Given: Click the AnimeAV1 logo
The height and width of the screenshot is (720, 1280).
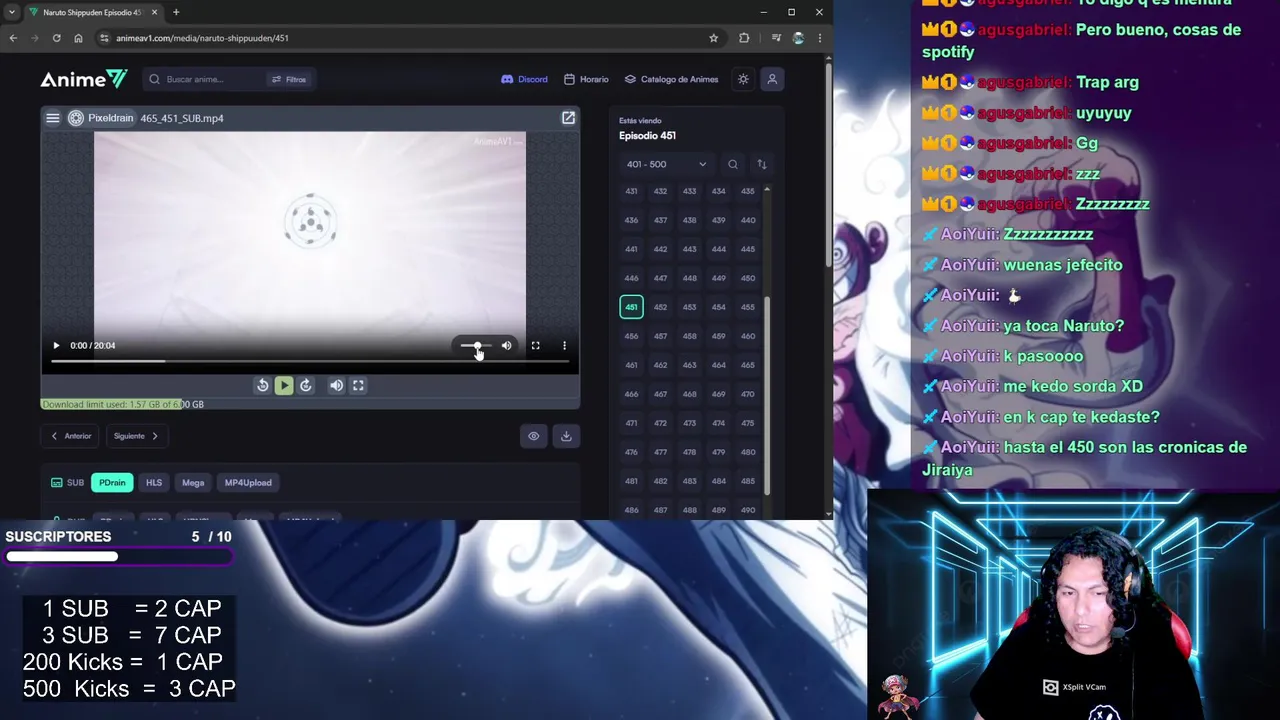Looking at the screenshot, I should tap(84, 79).
